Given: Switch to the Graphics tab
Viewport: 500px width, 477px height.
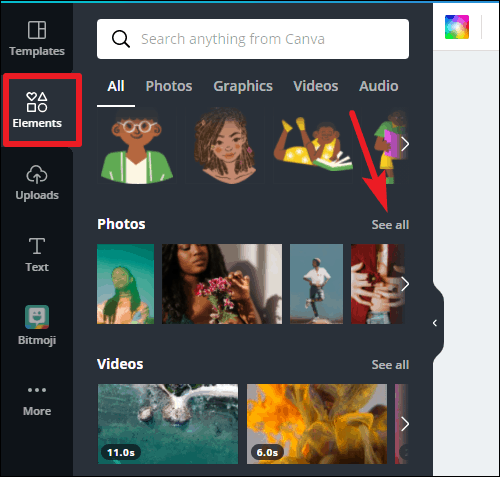Looking at the screenshot, I should pos(243,86).
